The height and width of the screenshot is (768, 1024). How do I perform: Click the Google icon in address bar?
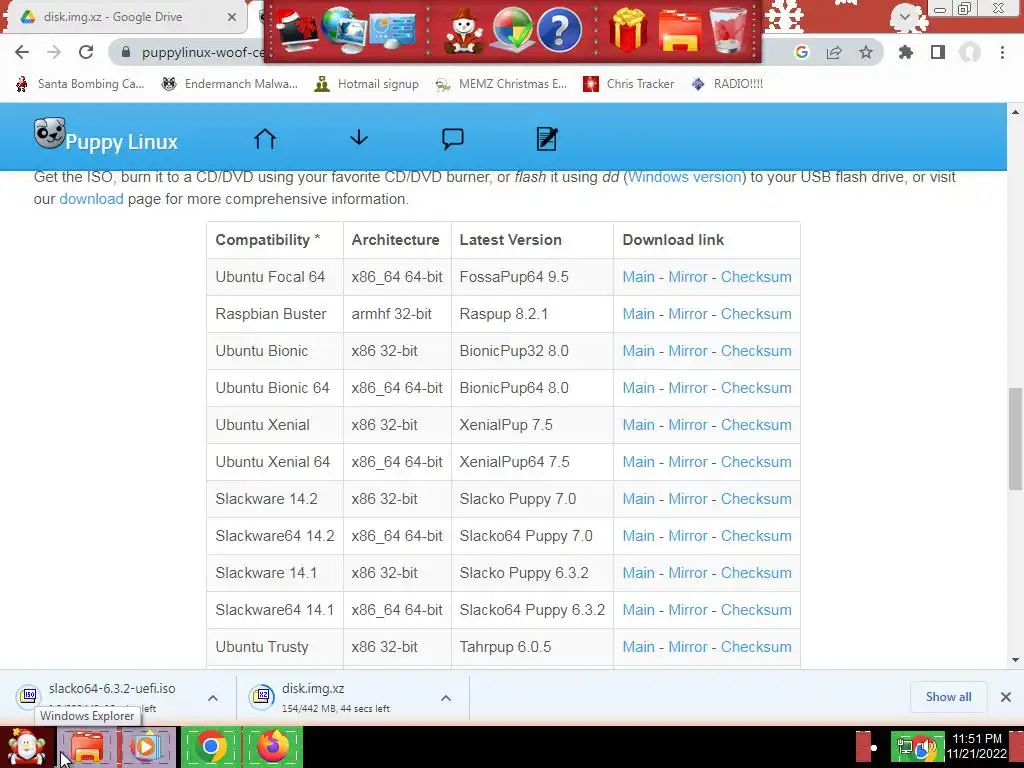click(x=802, y=52)
